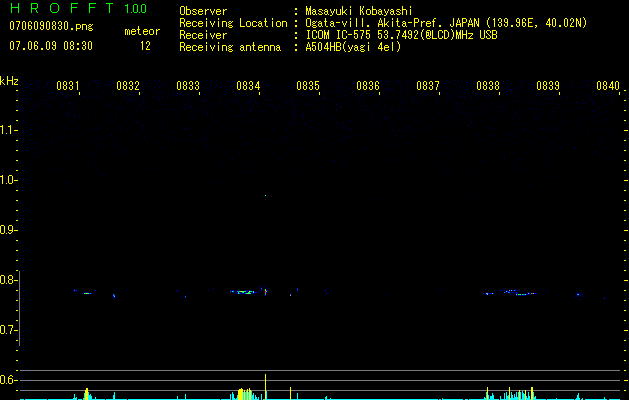Click antenna value A504HB(yagi 4el)

[353, 47]
